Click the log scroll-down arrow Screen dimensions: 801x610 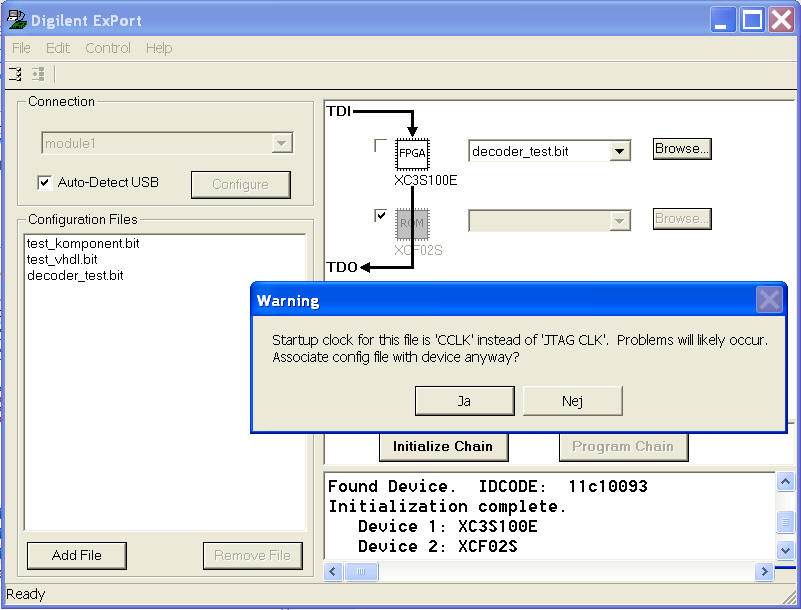click(785, 550)
